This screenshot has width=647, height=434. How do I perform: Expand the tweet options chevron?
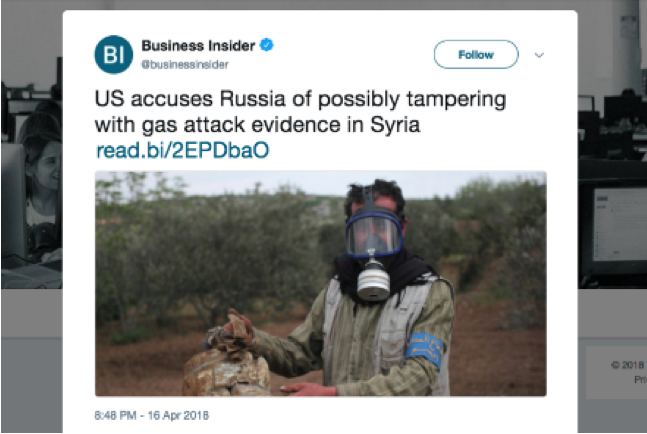click(x=539, y=55)
